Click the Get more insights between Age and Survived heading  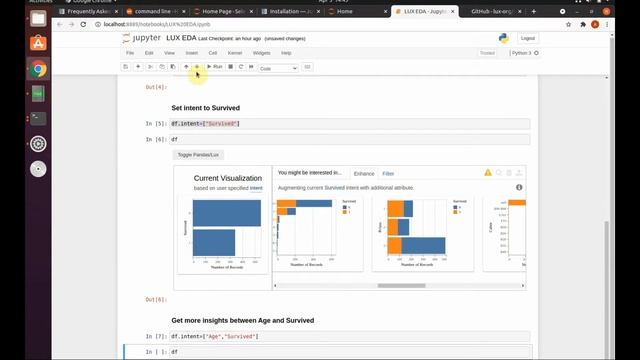point(243,320)
